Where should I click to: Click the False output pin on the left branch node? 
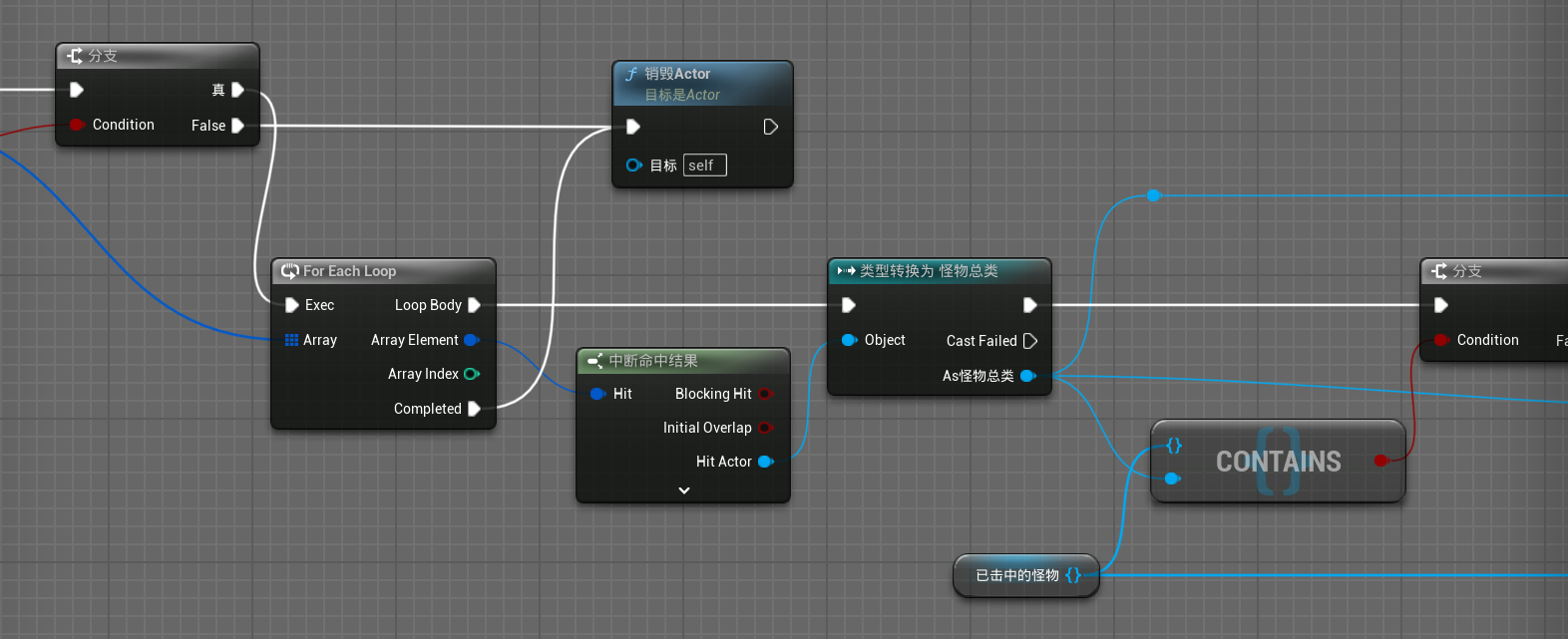coord(237,126)
